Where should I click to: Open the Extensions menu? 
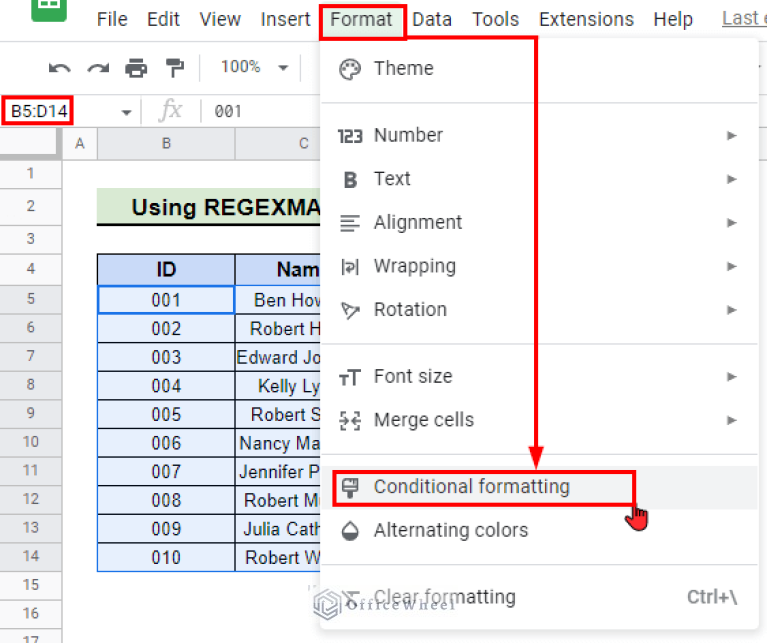(586, 19)
